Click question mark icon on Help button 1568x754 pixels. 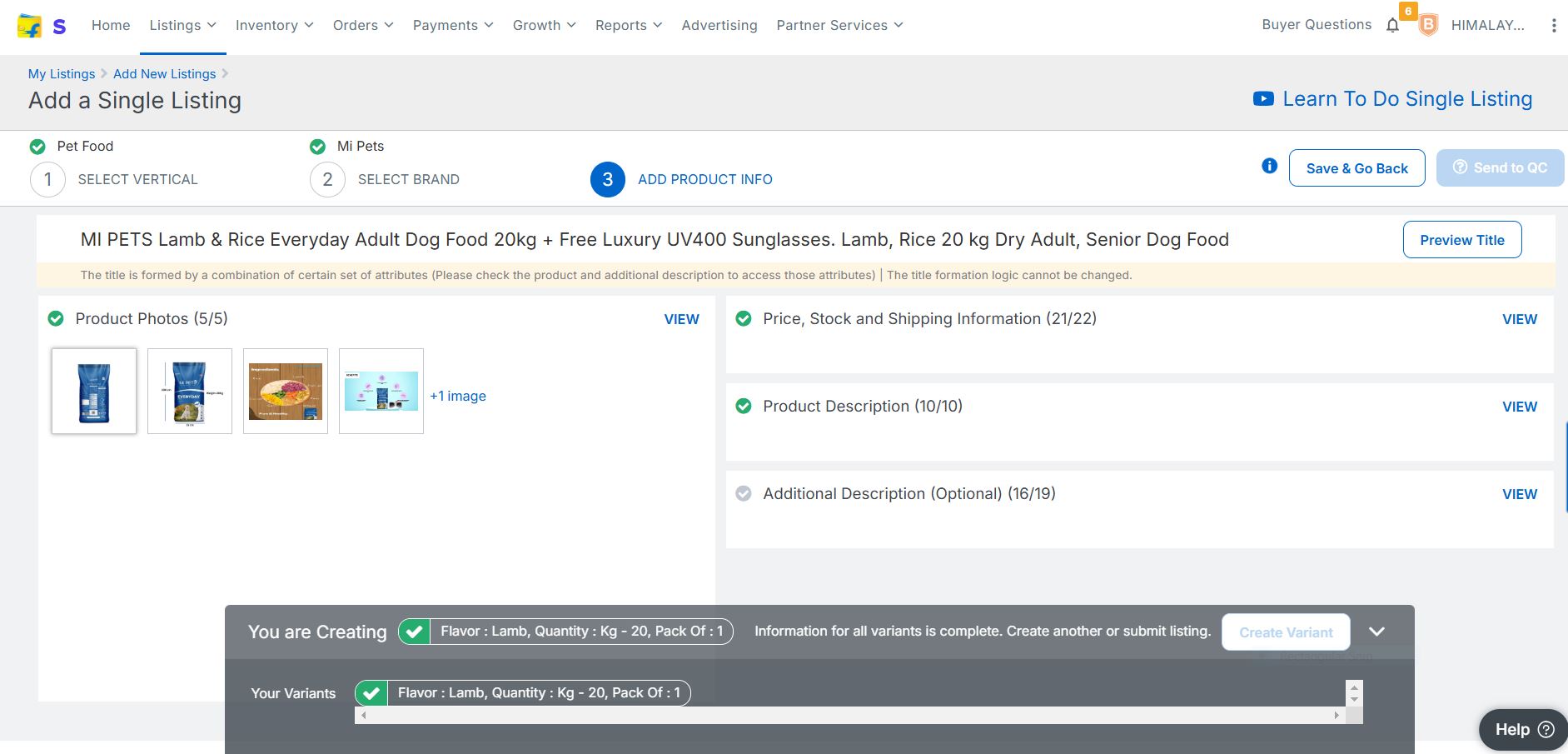coord(1546,730)
